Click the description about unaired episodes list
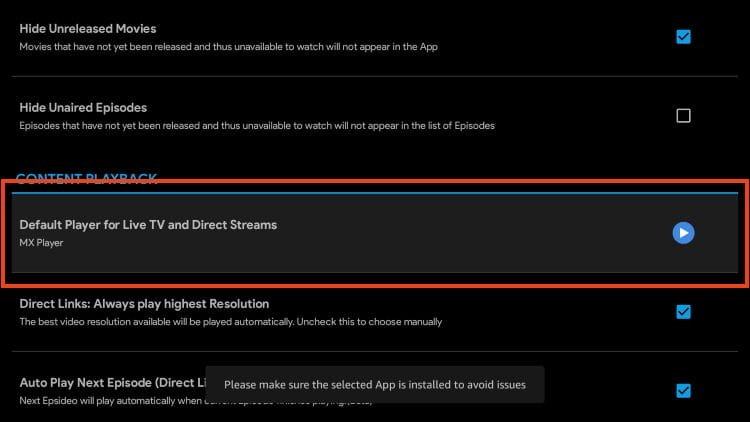 pos(257,126)
